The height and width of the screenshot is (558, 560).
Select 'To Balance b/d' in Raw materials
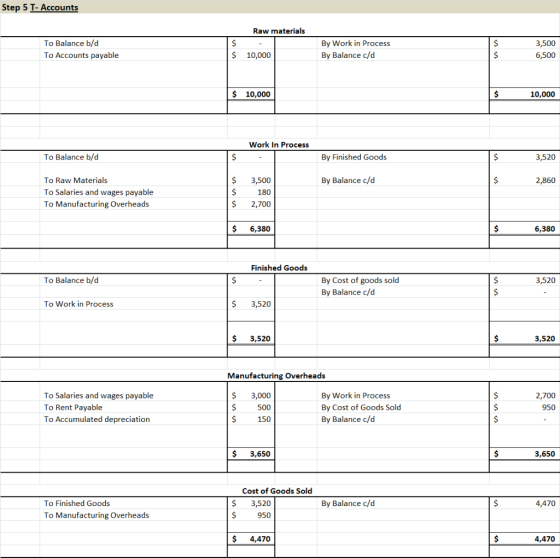(71, 43)
